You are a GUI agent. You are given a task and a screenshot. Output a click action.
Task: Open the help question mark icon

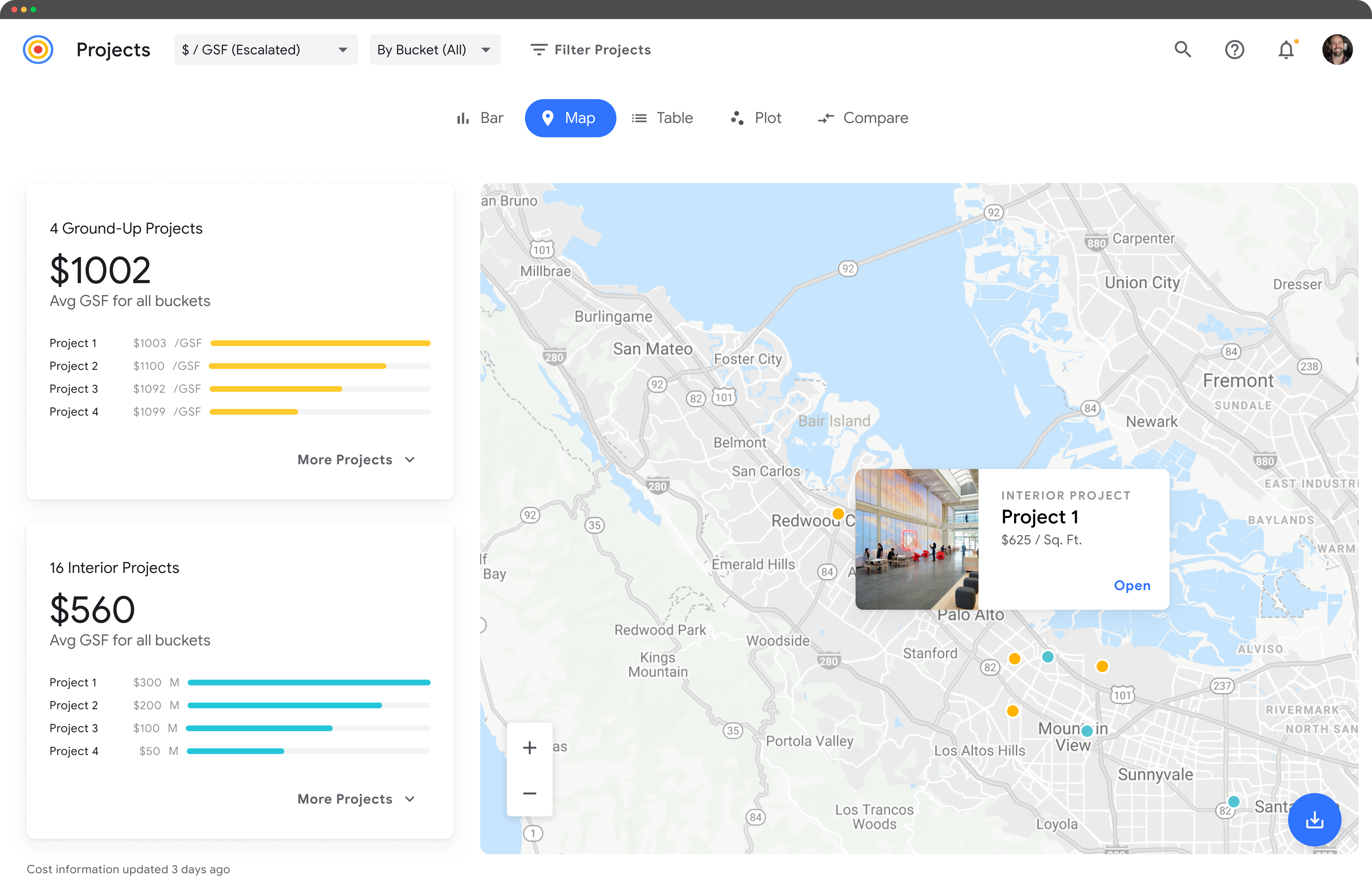[1234, 50]
